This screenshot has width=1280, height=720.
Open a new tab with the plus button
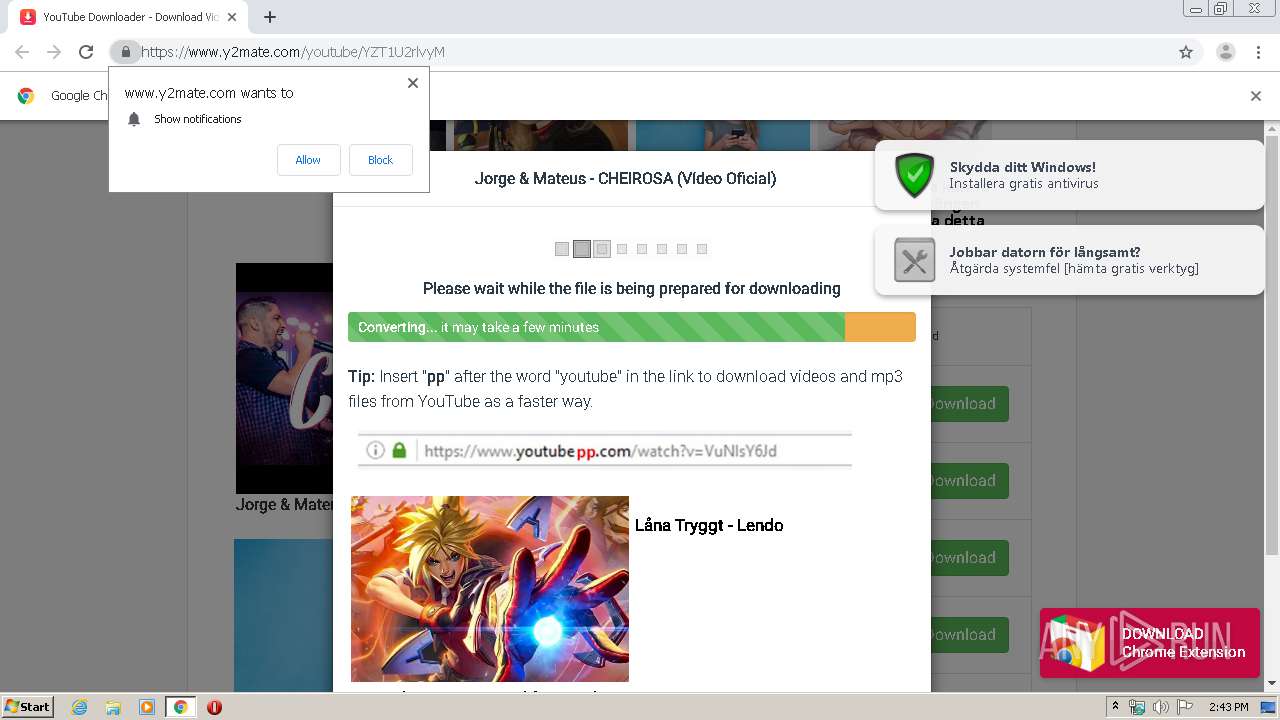(x=270, y=17)
